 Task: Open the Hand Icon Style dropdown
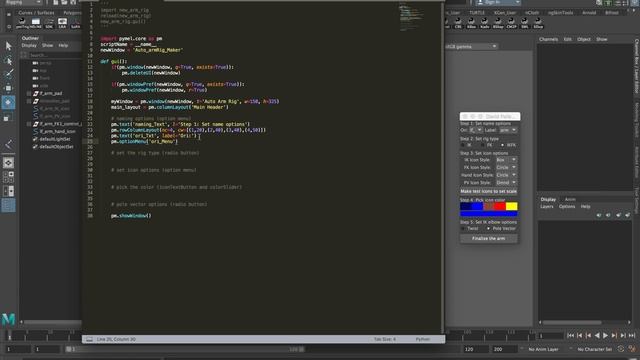(506, 175)
